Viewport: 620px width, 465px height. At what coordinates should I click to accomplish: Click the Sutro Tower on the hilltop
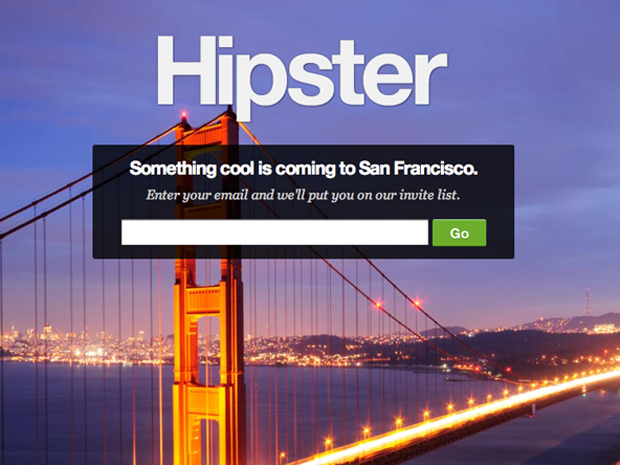(x=587, y=301)
